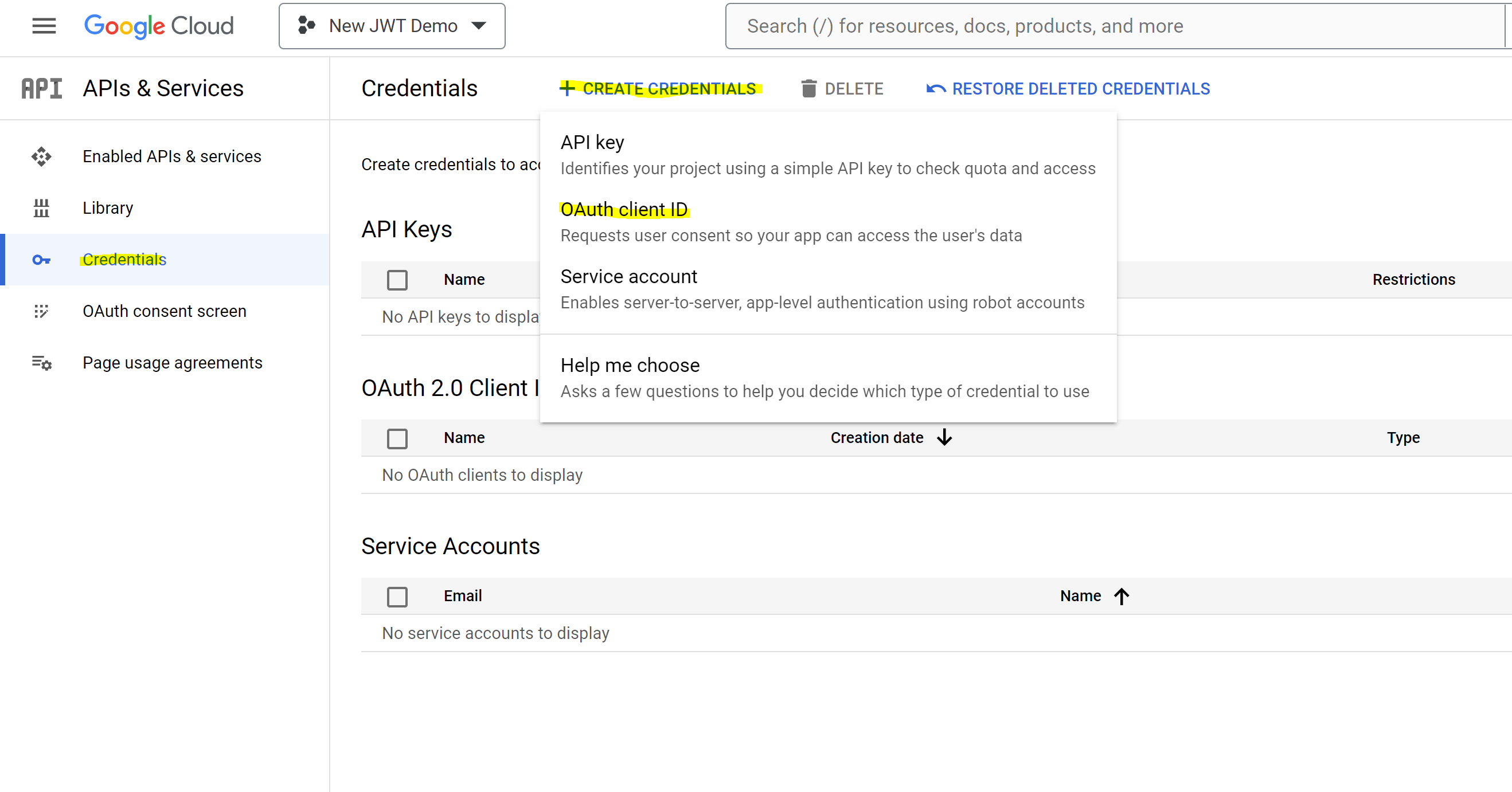Toggle the API Keys header checkbox
The width and height of the screenshot is (1512, 792).
pyautogui.click(x=397, y=280)
